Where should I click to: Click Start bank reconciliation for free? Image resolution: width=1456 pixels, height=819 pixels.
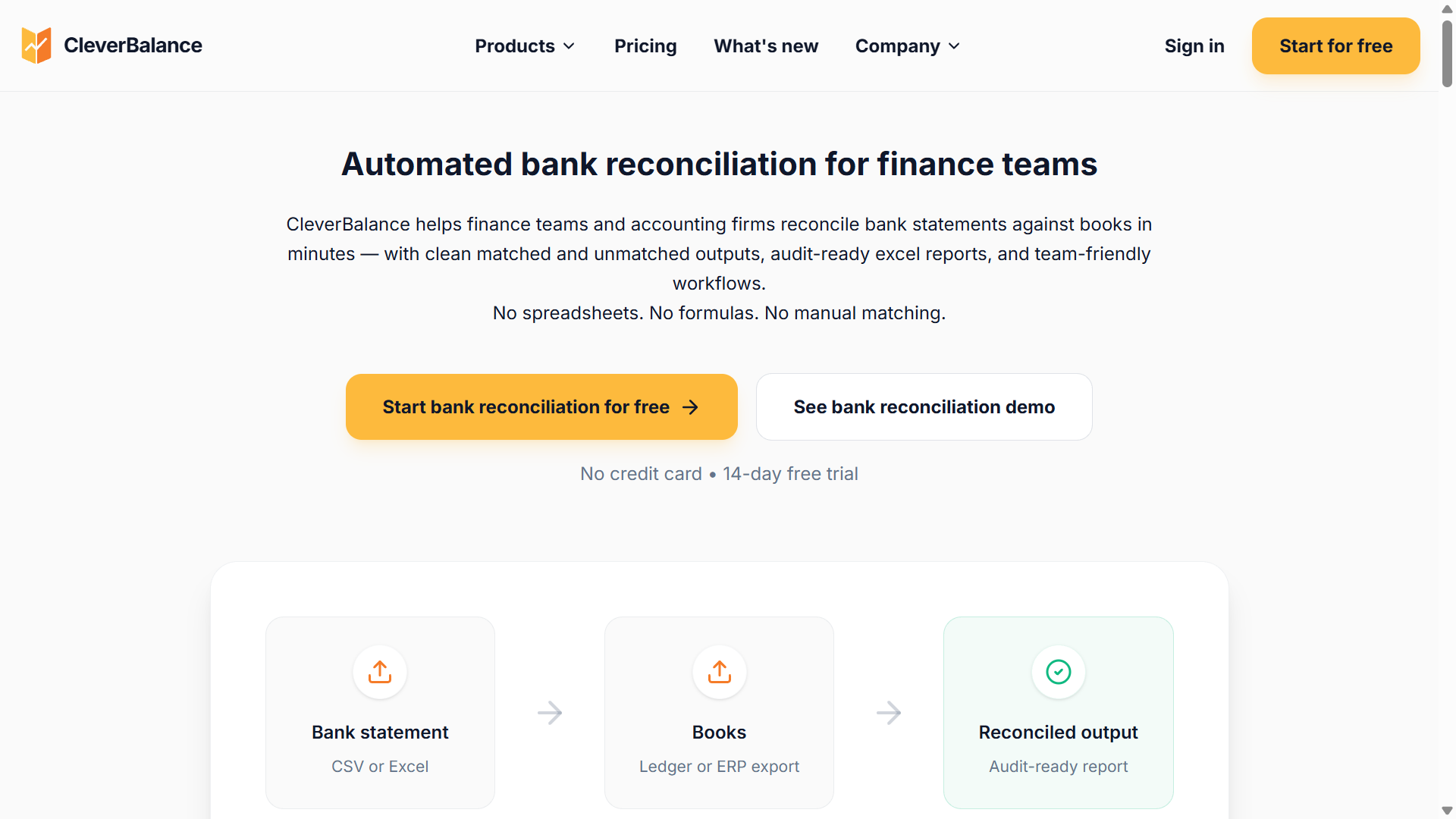(526, 406)
